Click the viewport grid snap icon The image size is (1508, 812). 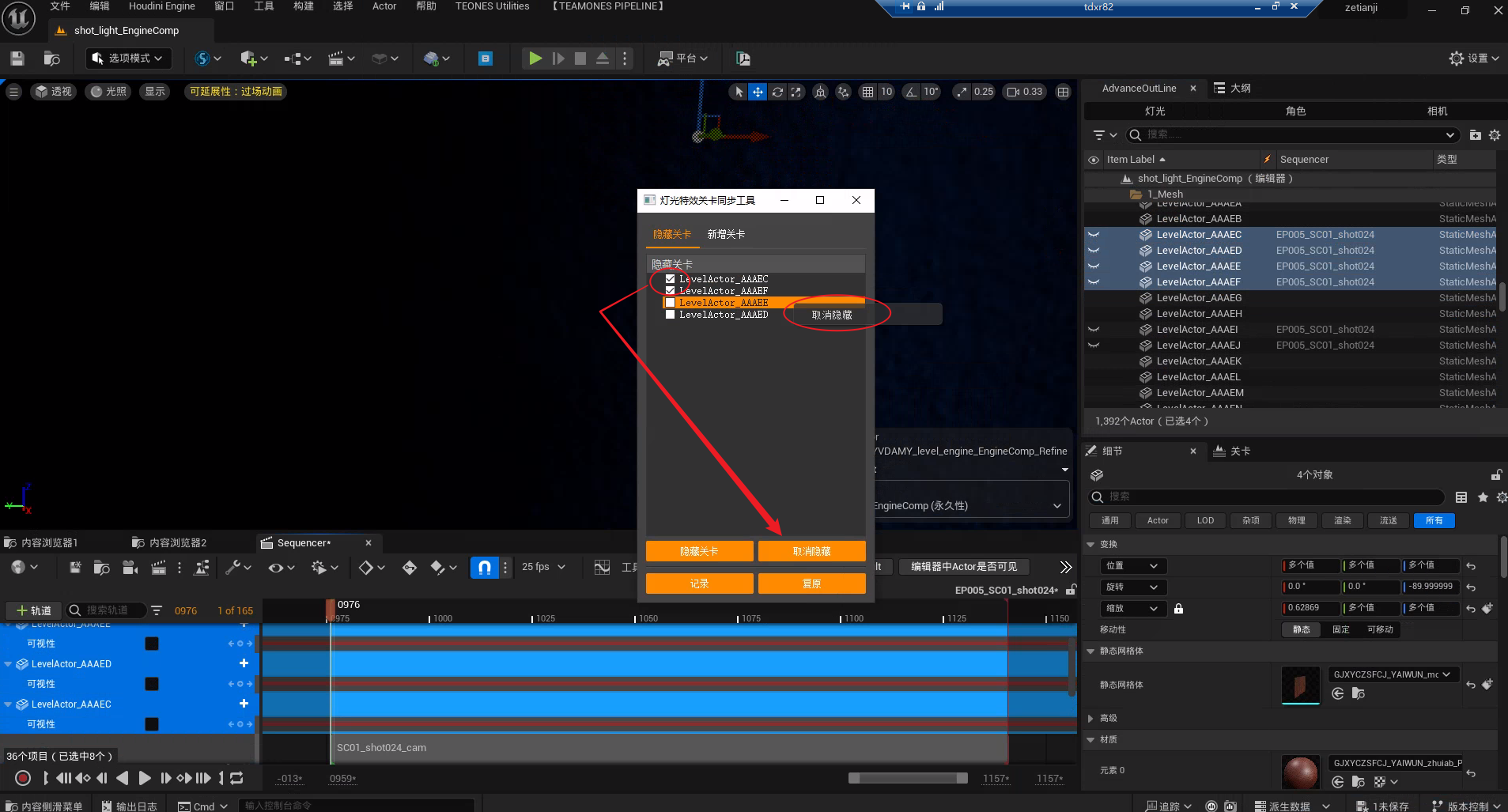click(x=867, y=92)
